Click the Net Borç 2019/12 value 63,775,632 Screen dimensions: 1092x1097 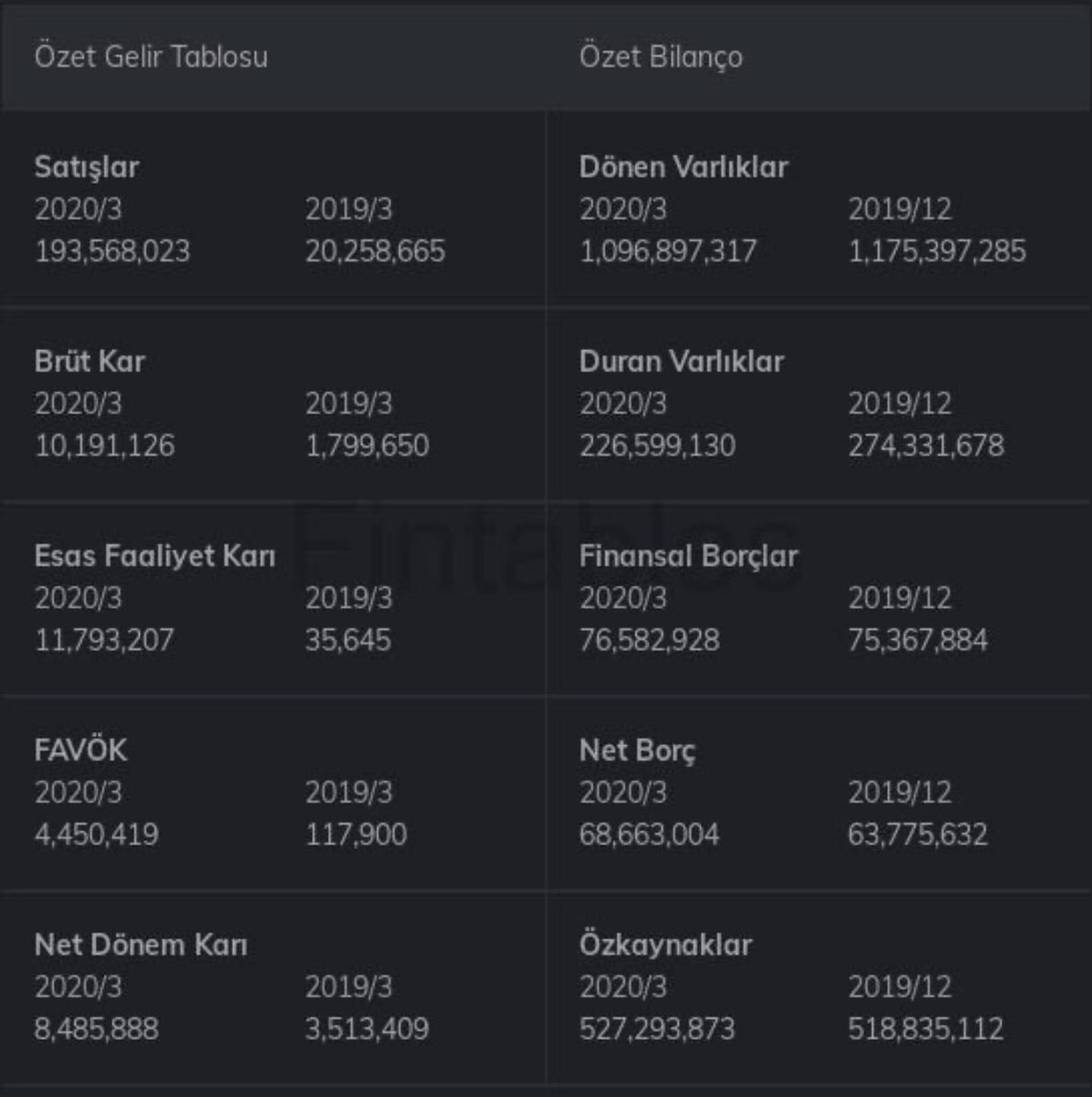pos(917,835)
